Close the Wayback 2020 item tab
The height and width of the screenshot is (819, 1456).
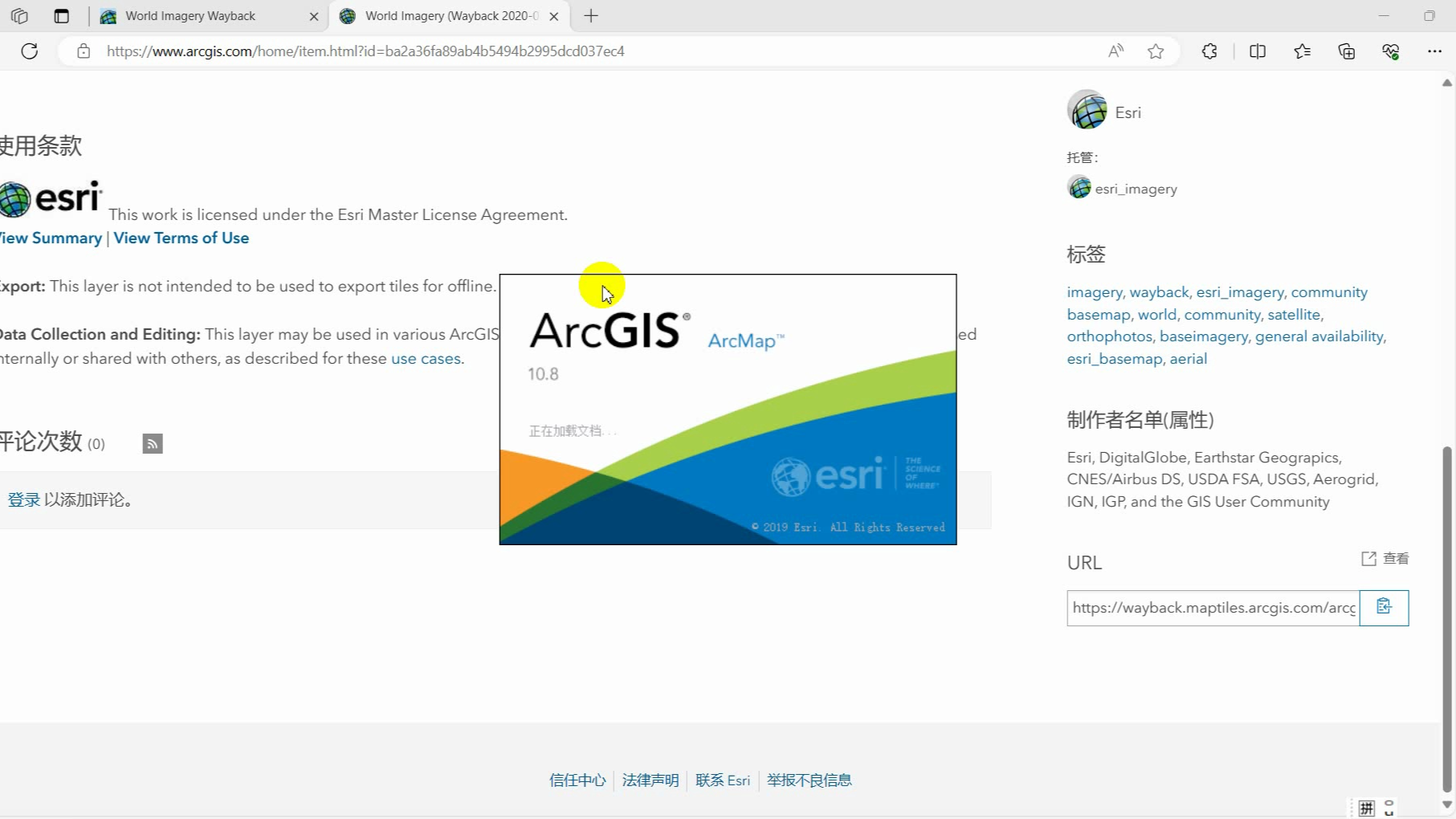click(554, 16)
